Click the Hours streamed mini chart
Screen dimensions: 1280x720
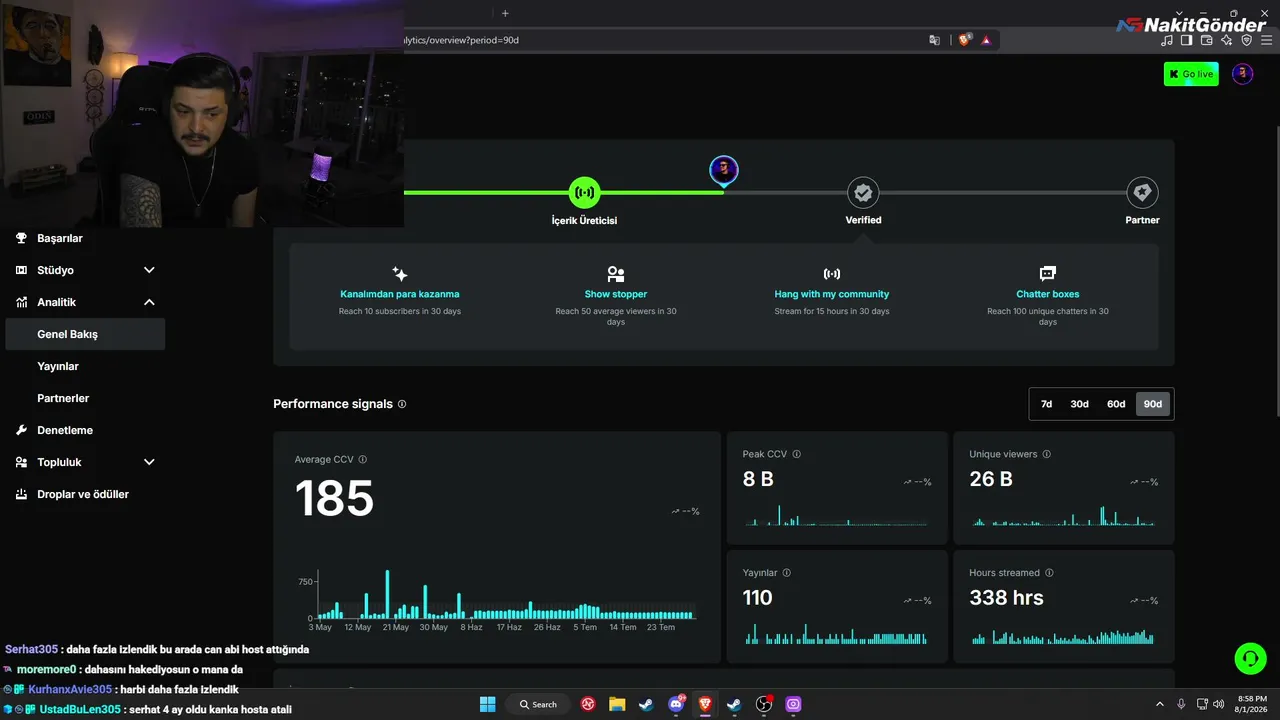[x=1063, y=635]
